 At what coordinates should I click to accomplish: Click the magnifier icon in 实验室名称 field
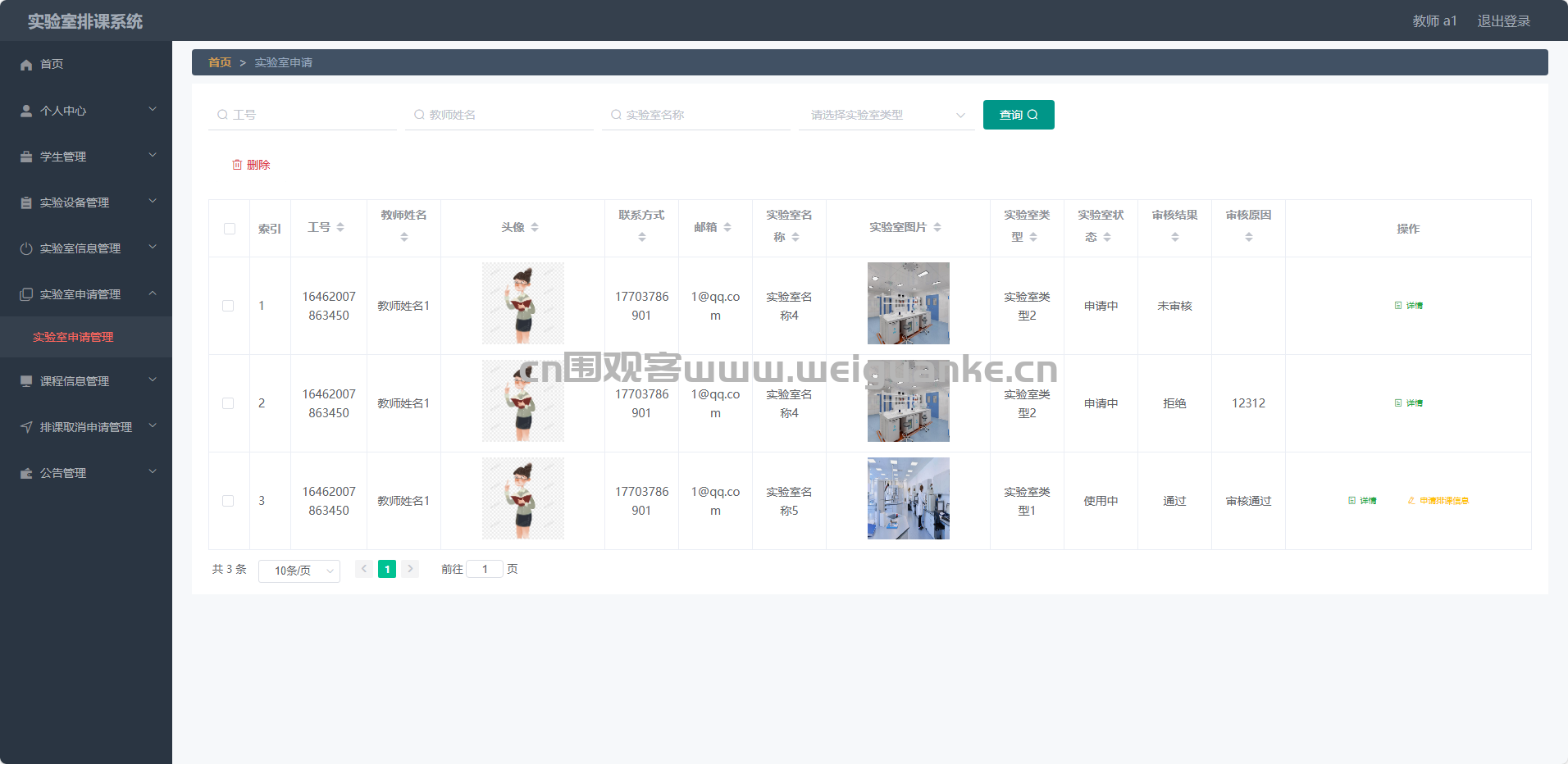point(616,115)
